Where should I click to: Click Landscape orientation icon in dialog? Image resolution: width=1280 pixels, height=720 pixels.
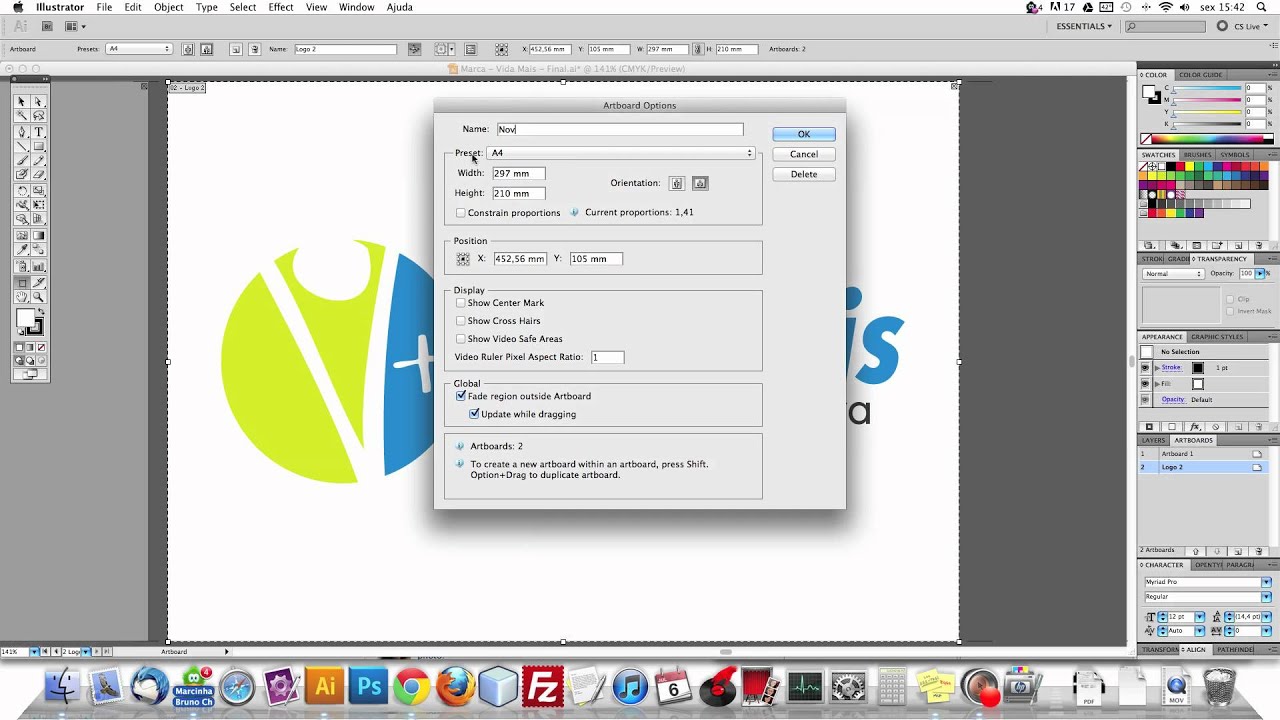pos(700,183)
